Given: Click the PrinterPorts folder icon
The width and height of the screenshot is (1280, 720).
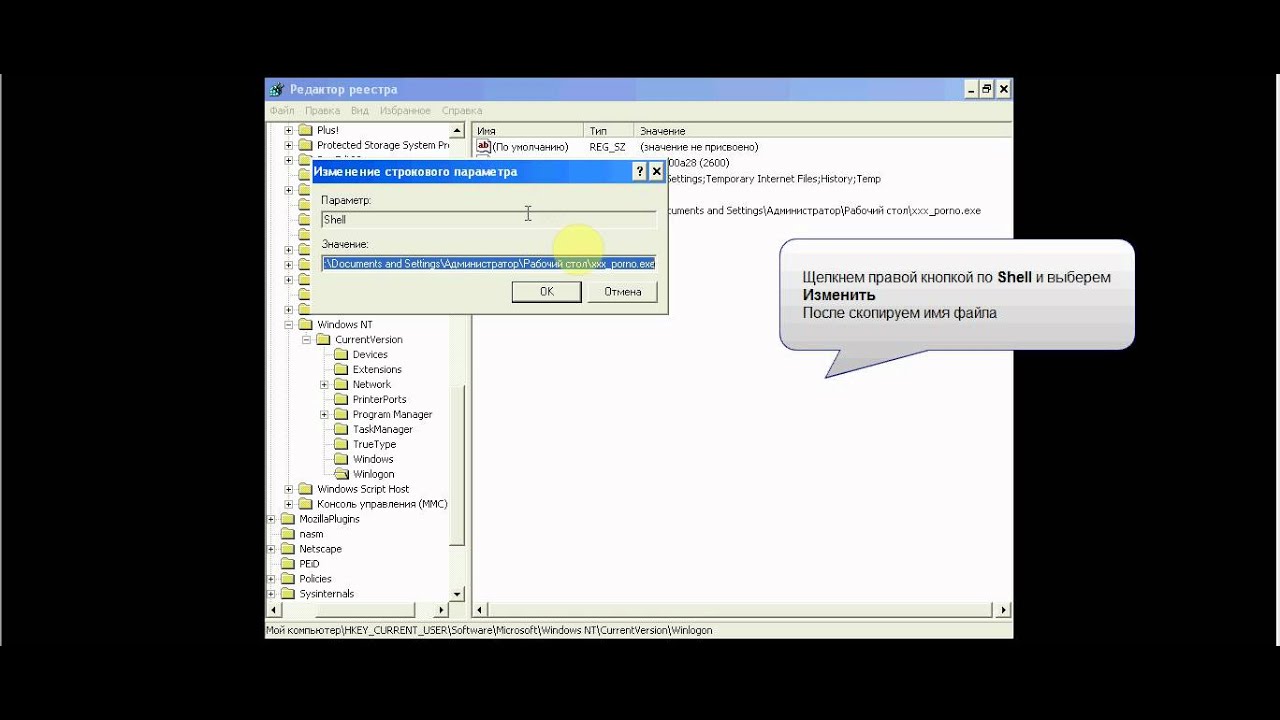Looking at the screenshot, I should tap(341, 399).
